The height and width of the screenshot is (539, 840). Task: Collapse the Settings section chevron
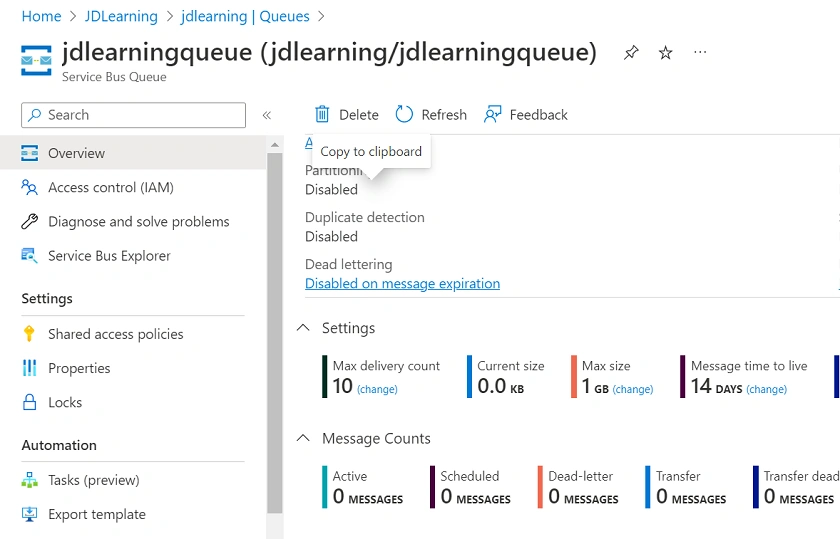[x=303, y=327]
